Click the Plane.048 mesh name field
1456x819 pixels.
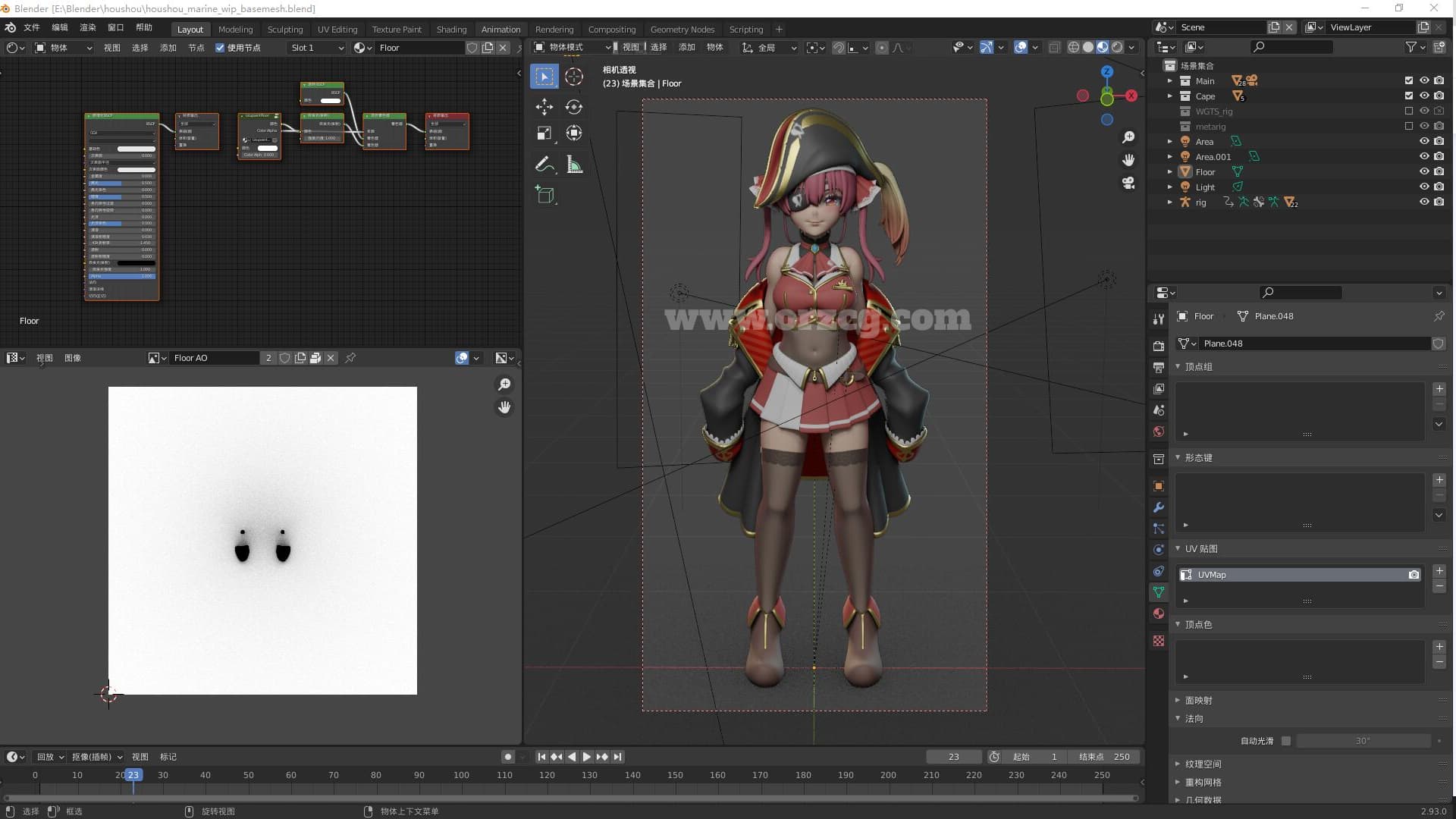click(1316, 344)
